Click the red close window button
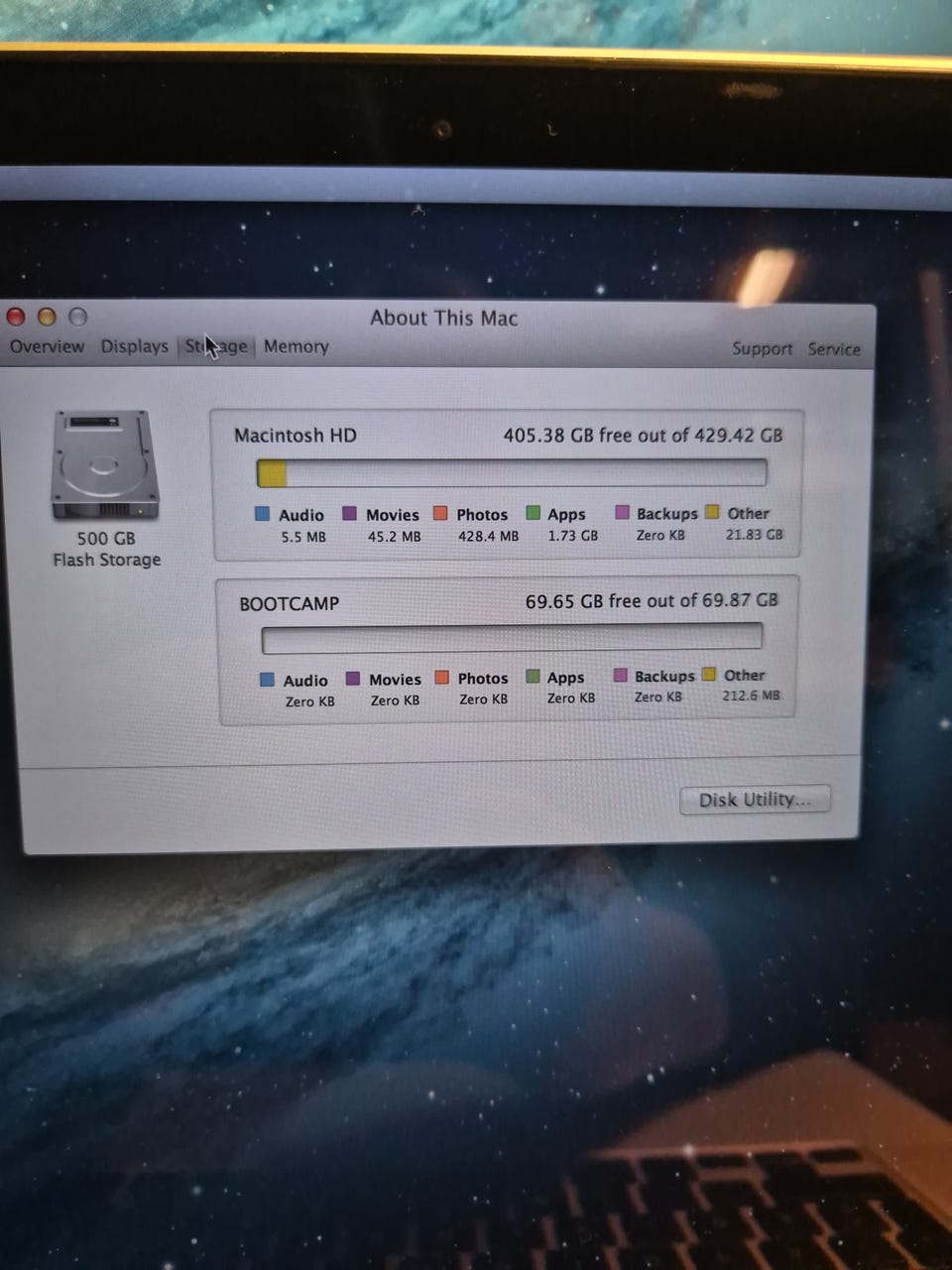 [x=16, y=317]
